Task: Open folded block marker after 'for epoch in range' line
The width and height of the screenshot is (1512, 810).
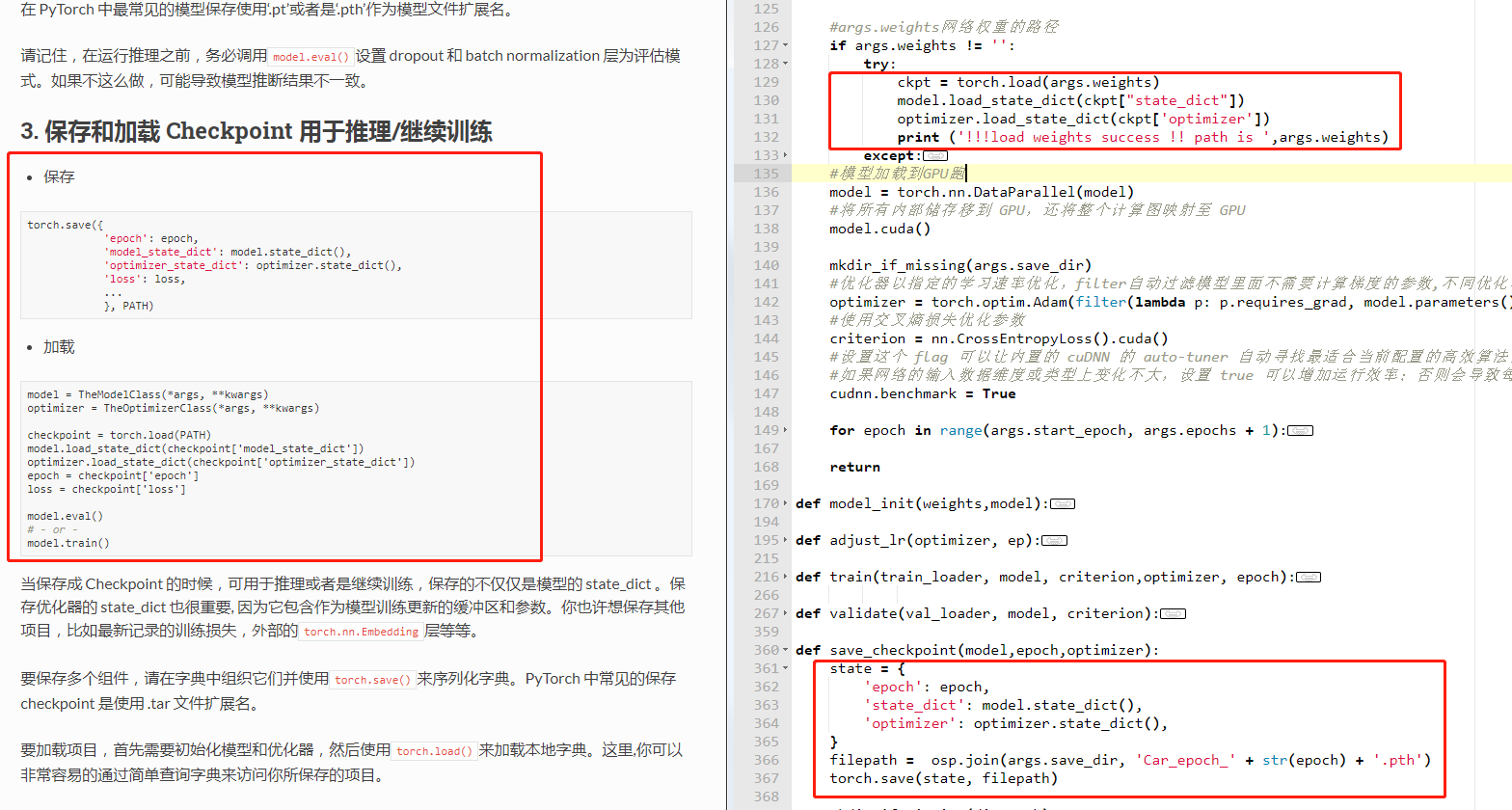Action: [x=1300, y=430]
